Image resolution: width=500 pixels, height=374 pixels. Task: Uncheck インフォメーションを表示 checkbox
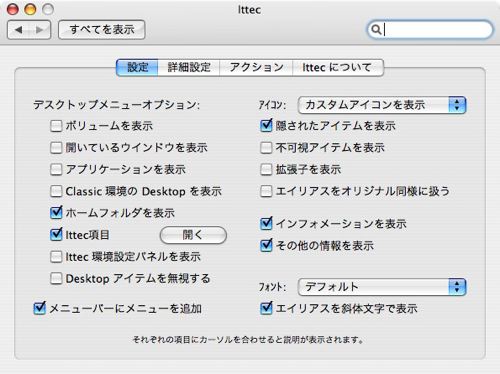click(x=266, y=224)
